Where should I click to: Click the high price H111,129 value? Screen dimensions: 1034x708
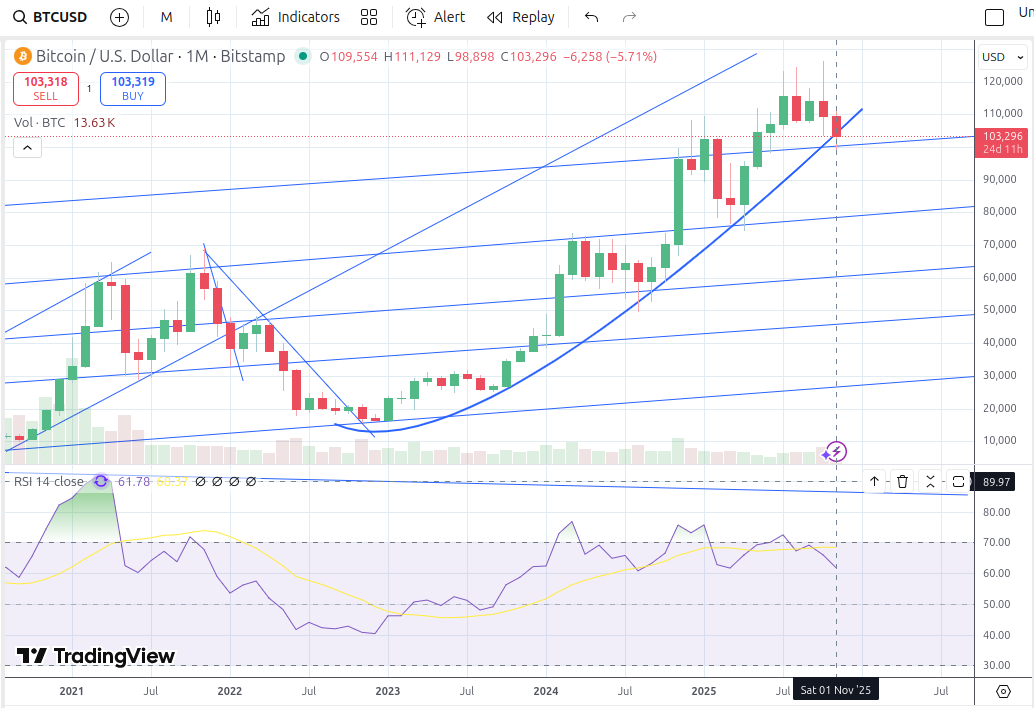click(412, 57)
